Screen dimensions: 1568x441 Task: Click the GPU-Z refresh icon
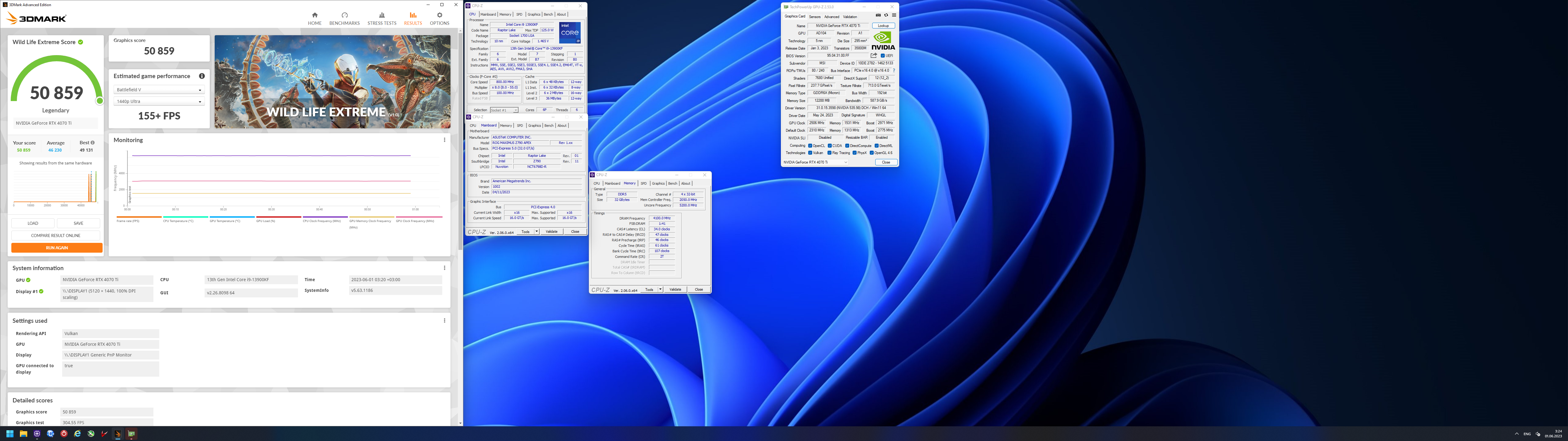pyautogui.click(x=886, y=15)
